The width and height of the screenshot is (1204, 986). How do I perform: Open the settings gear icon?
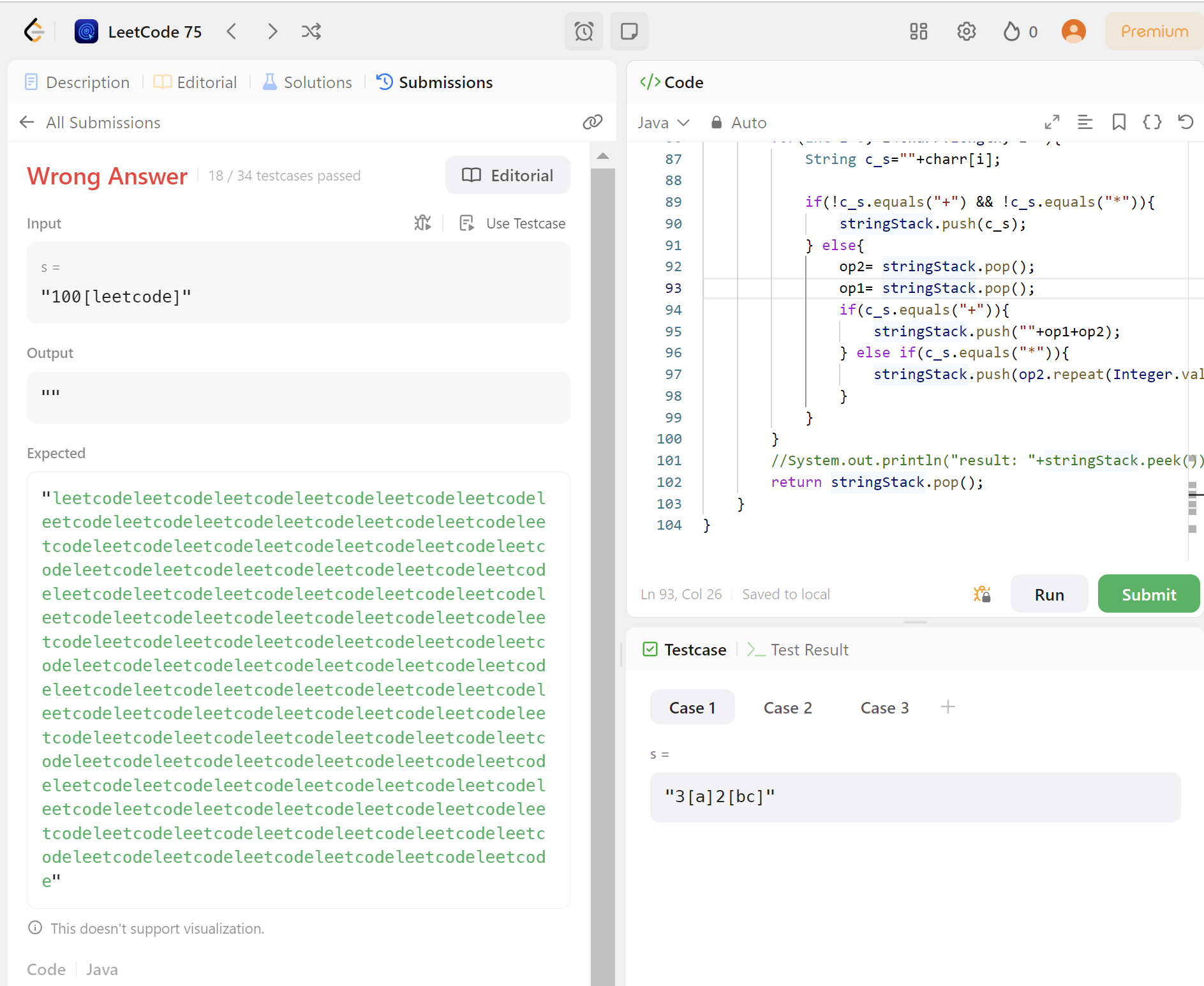pyautogui.click(x=967, y=31)
